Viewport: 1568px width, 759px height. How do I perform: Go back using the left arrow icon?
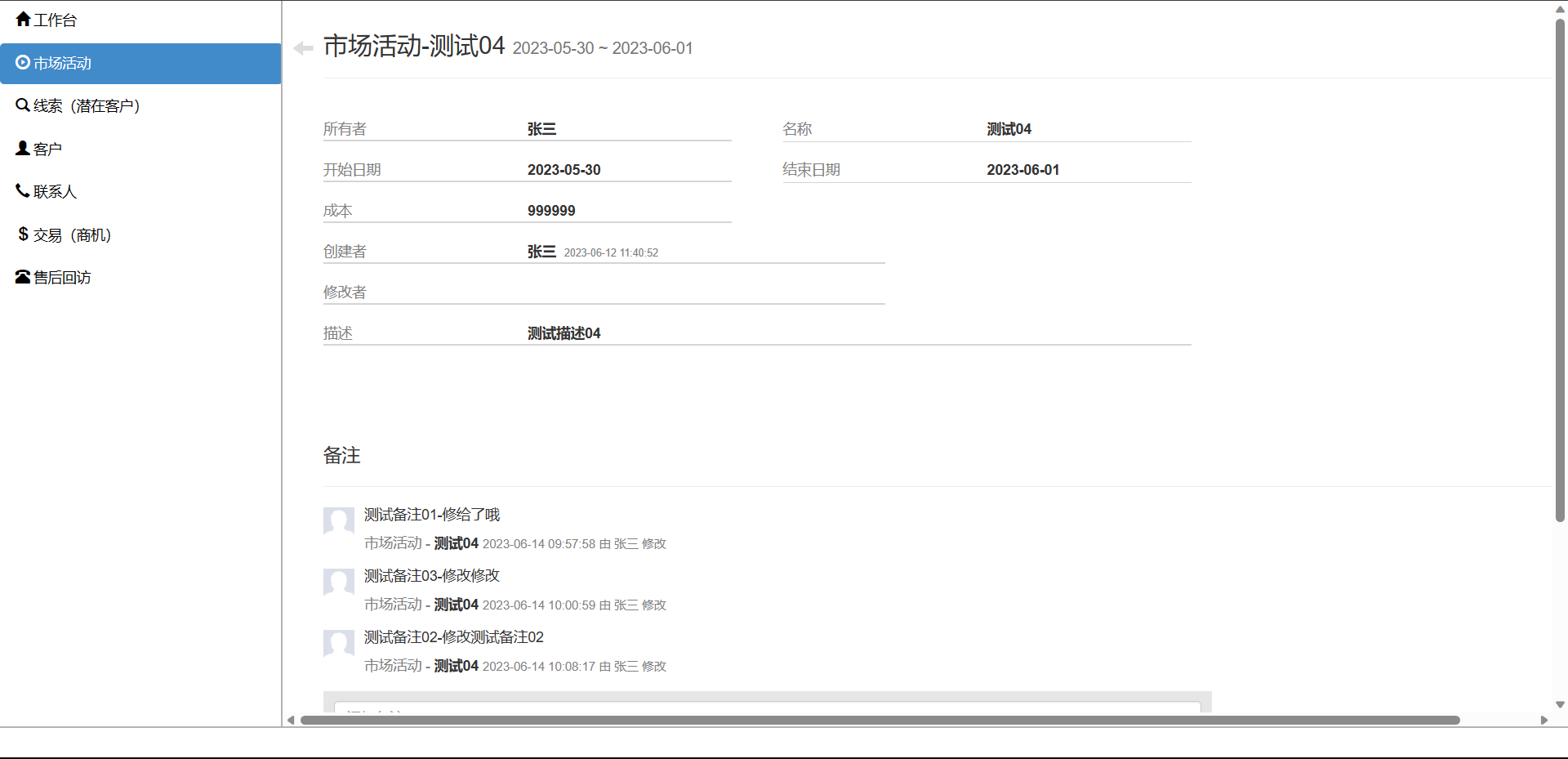tap(303, 48)
